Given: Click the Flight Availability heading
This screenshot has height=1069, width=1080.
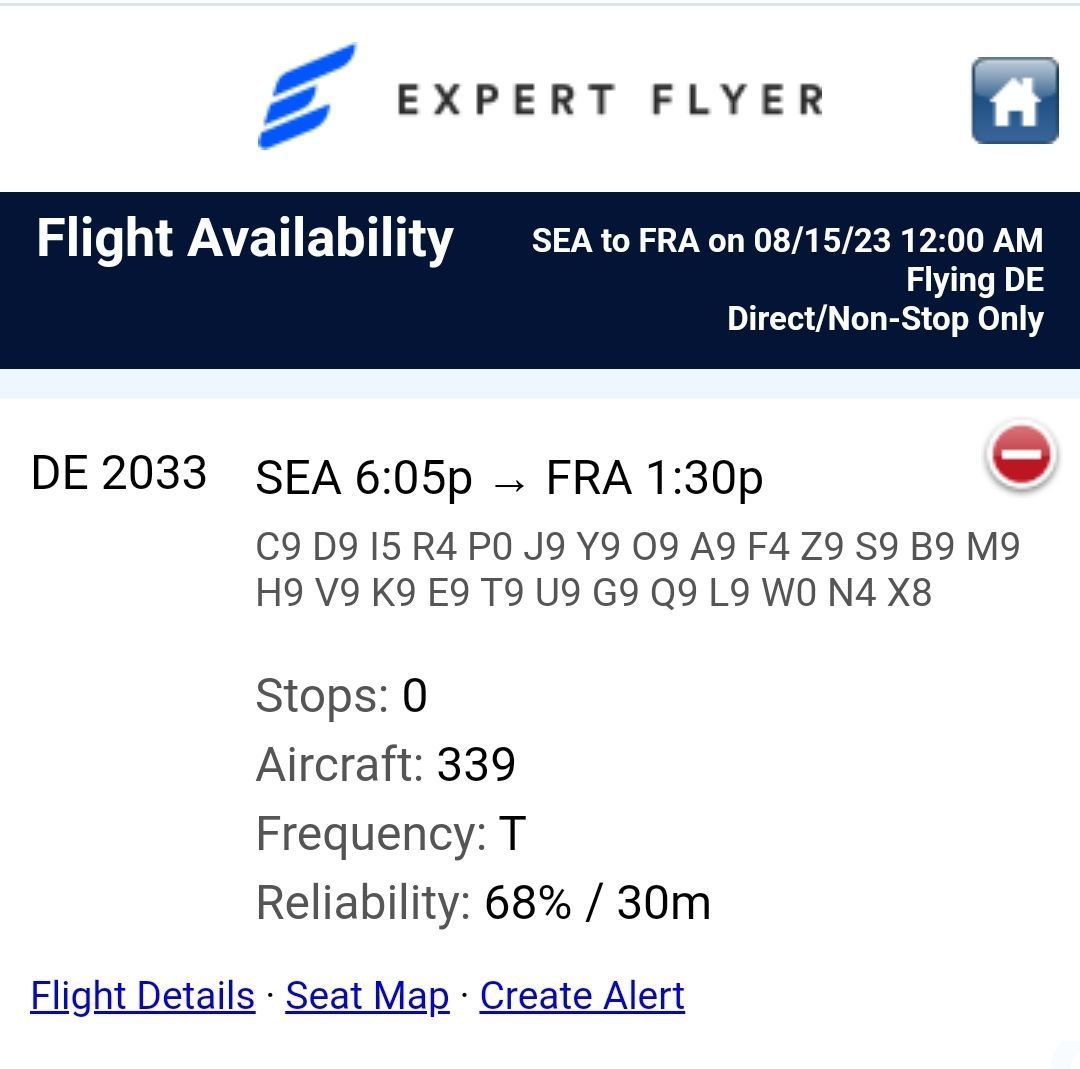Looking at the screenshot, I should point(245,240).
